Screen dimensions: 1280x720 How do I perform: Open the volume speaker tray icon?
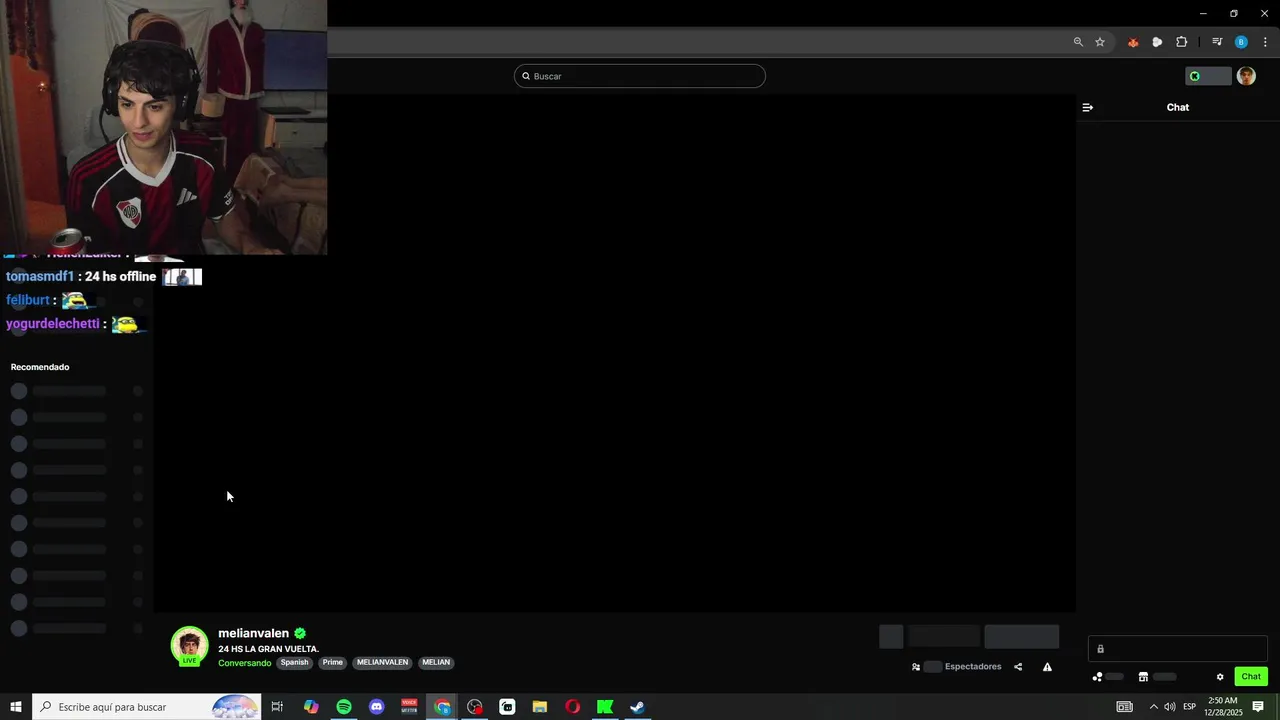tap(1169, 707)
